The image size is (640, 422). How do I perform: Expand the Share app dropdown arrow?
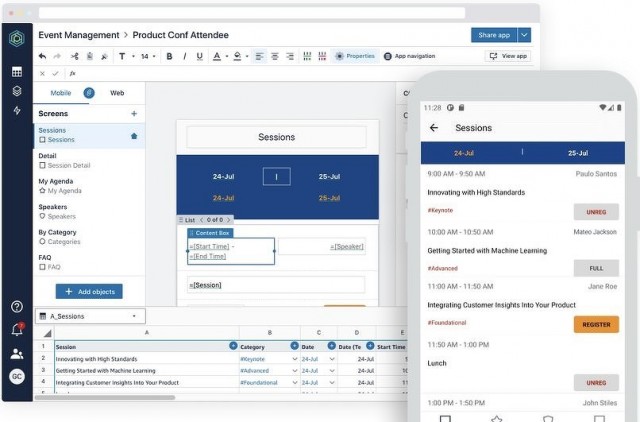click(x=525, y=34)
